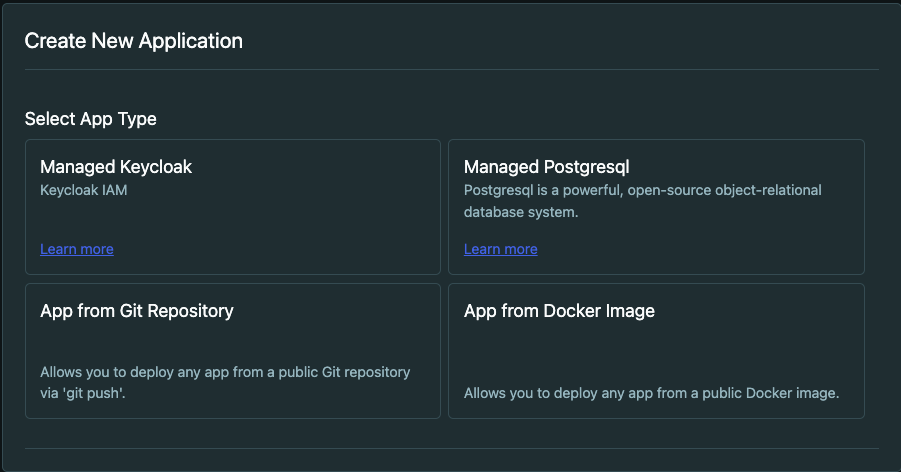Click the Postgresql object-relational database description
Viewport: 901px width, 472px height.
coord(642,201)
